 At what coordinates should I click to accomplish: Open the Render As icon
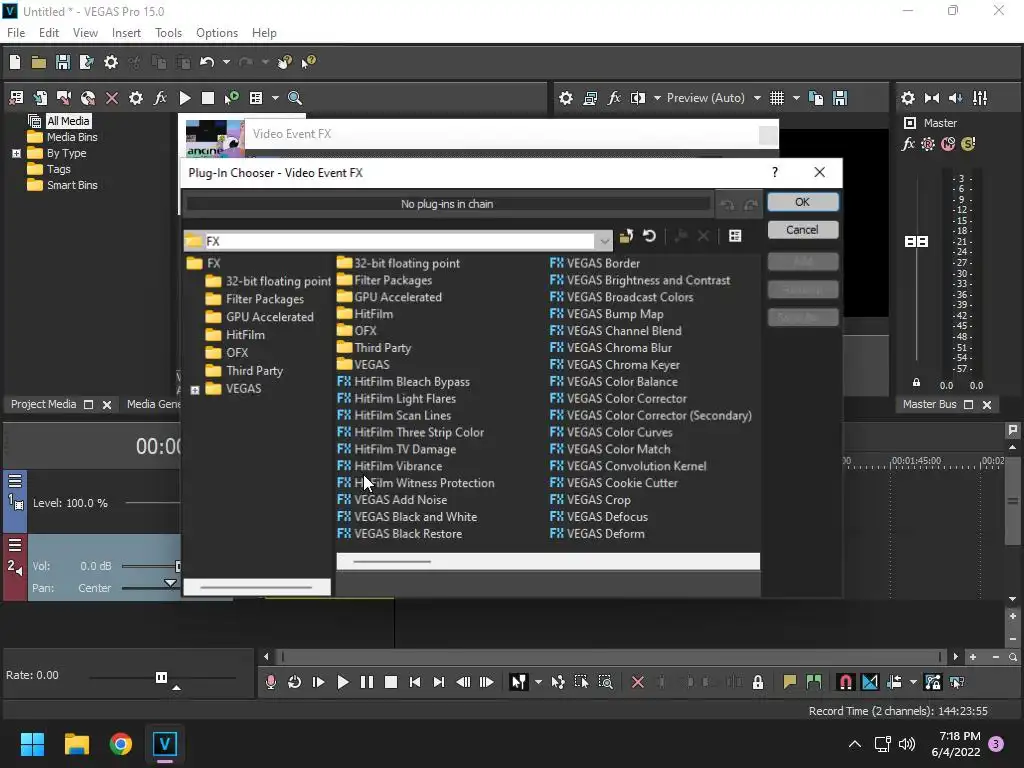tap(86, 62)
